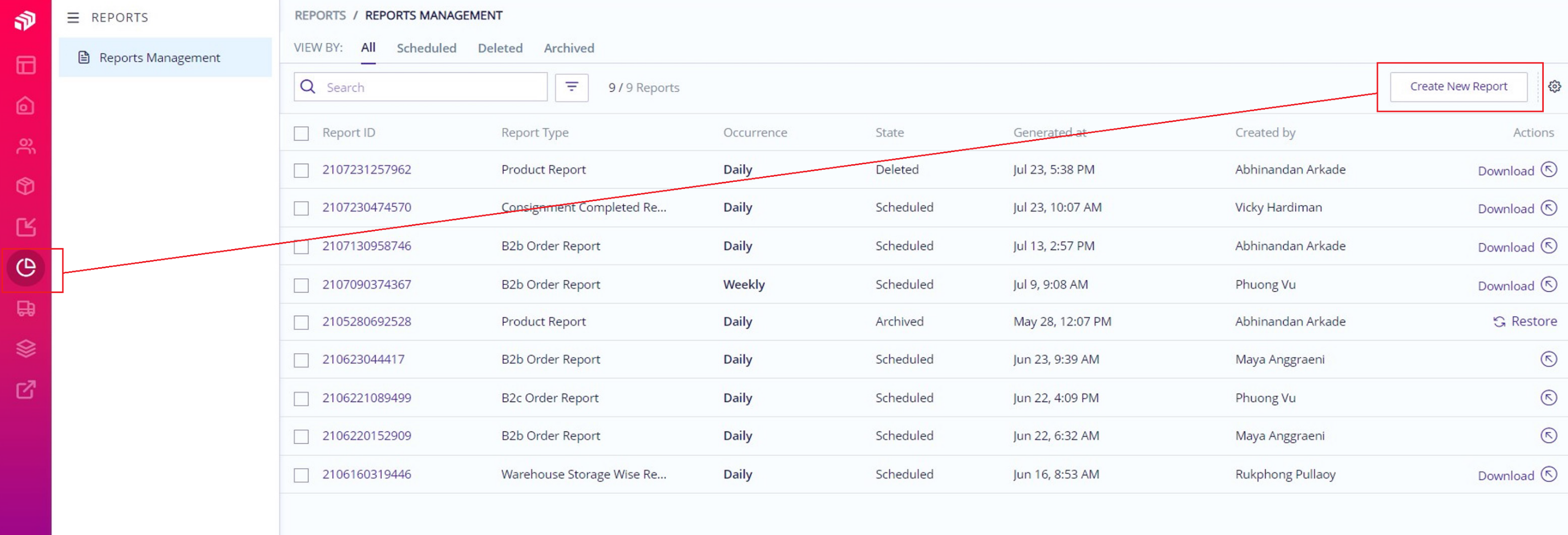
Task: Open the inbound arrow icon in sidebar
Action: point(25,227)
